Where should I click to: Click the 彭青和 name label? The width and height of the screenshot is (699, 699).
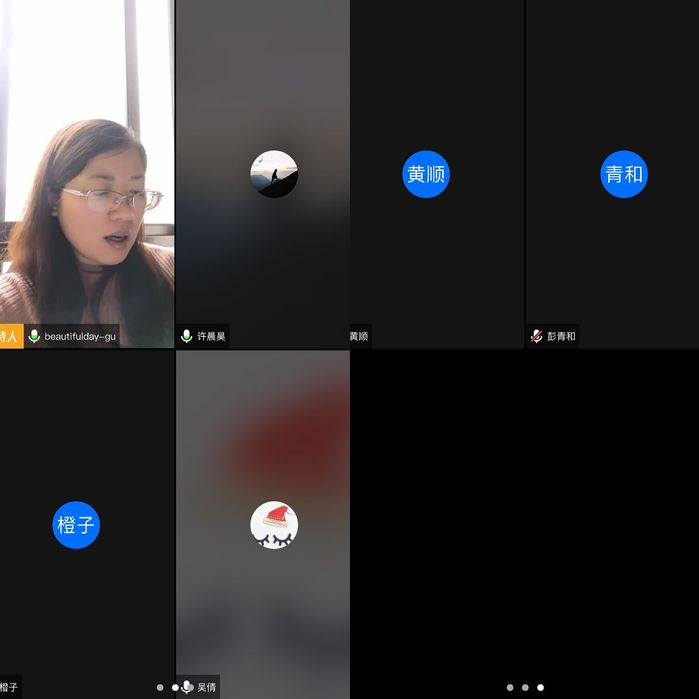click(561, 337)
